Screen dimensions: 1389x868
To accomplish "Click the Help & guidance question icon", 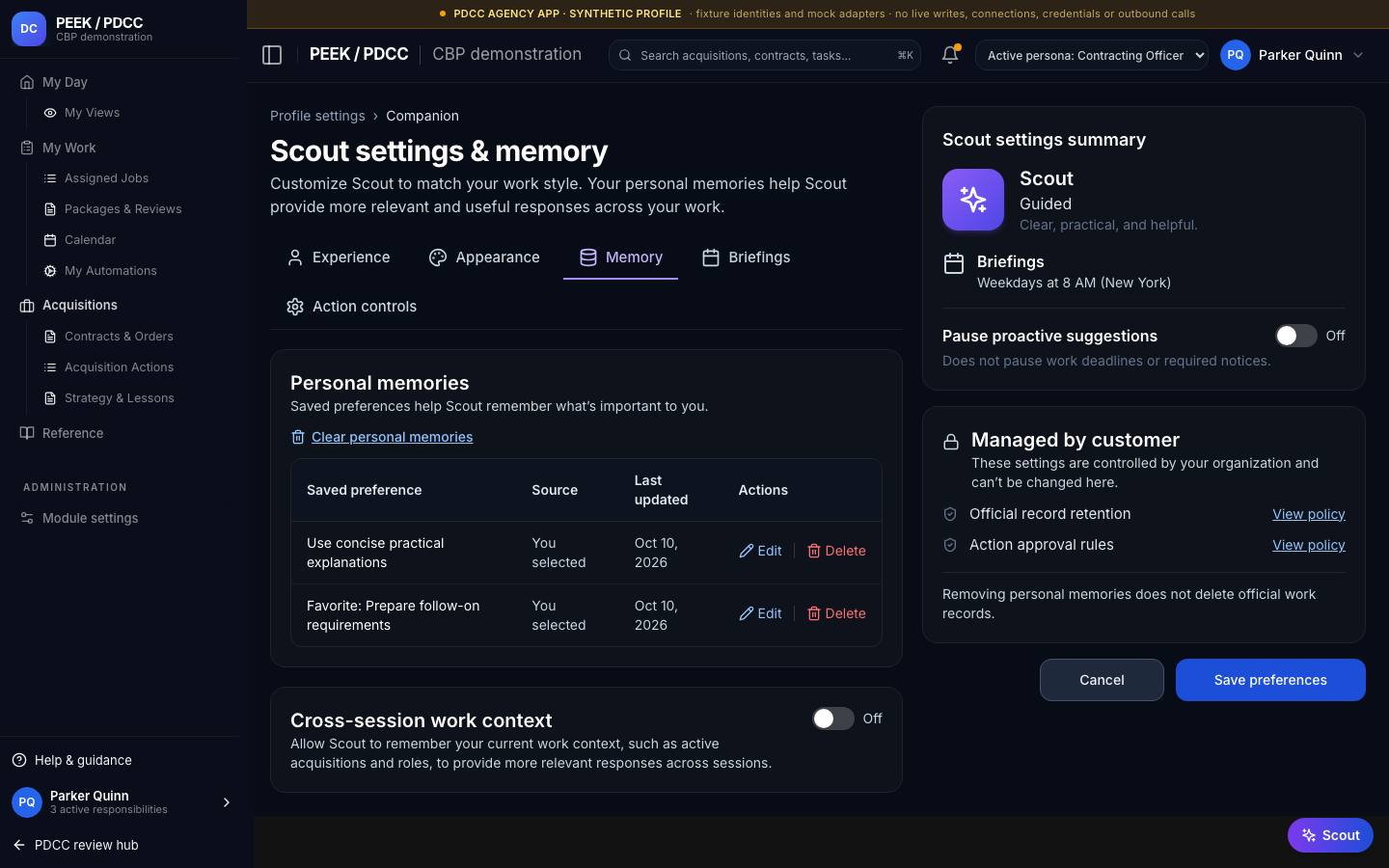I will click(x=19, y=760).
